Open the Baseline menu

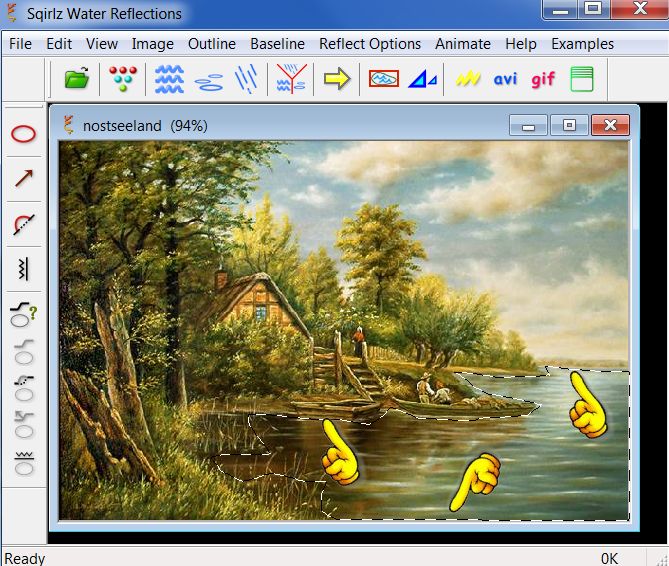277,44
